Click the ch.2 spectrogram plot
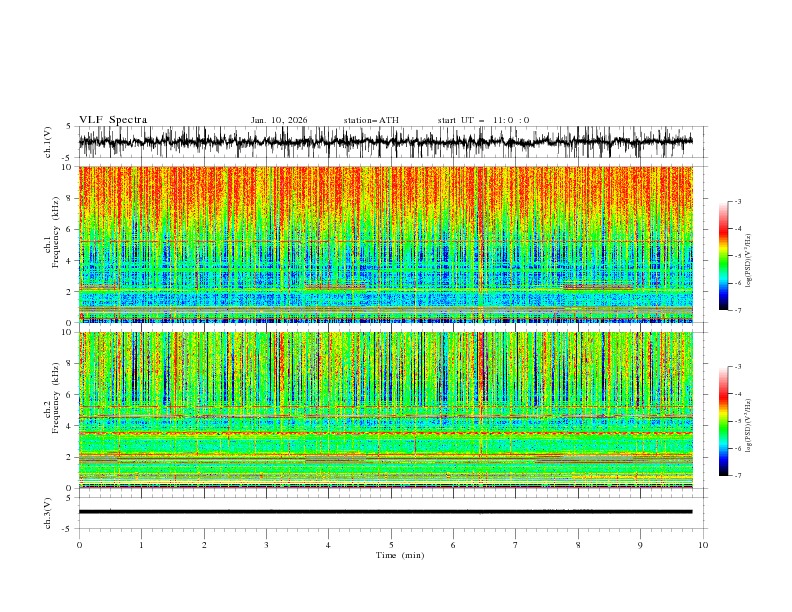This screenshot has width=792, height=612. pyautogui.click(x=386, y=410)
